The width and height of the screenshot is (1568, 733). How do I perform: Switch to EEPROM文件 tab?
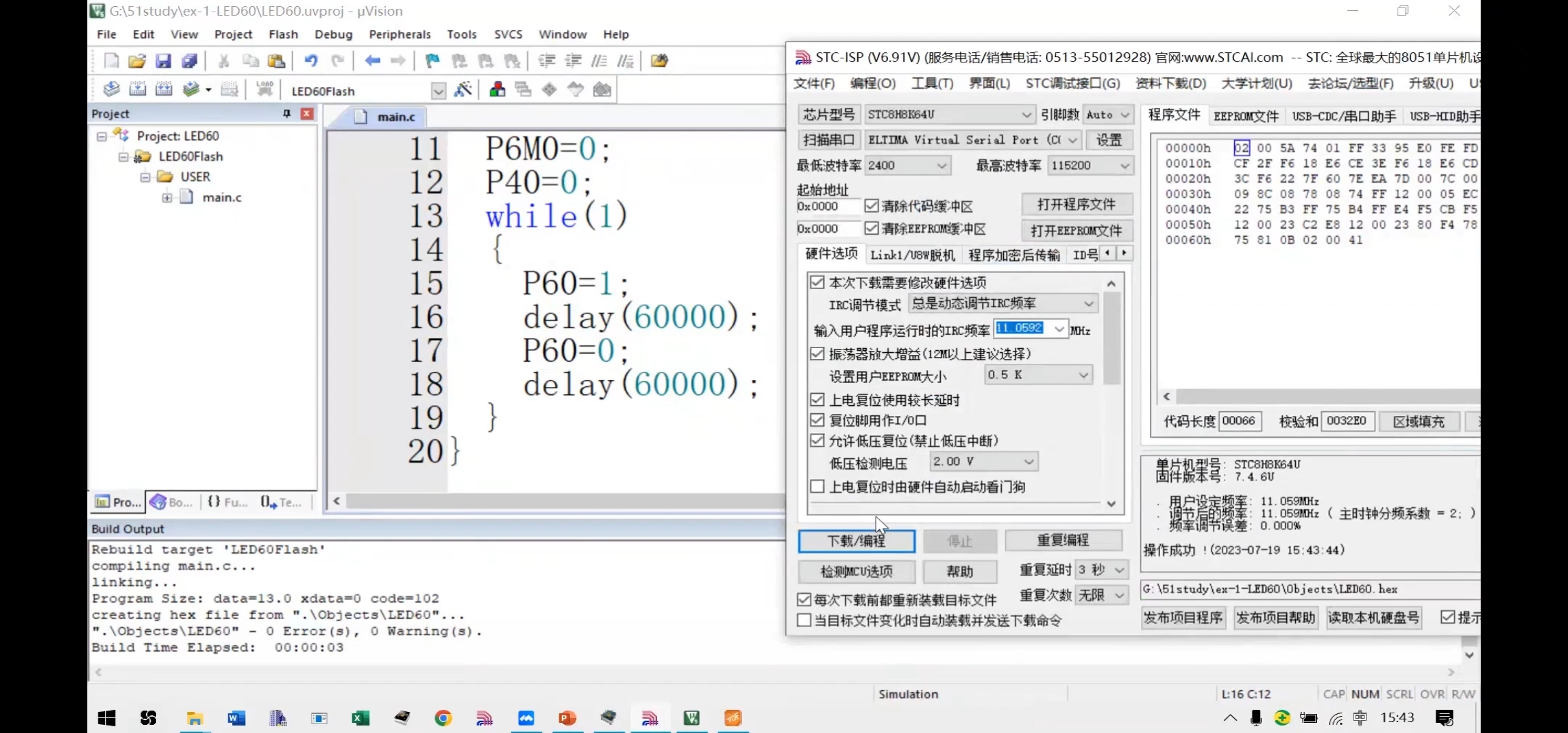(x=1246, y=116)
